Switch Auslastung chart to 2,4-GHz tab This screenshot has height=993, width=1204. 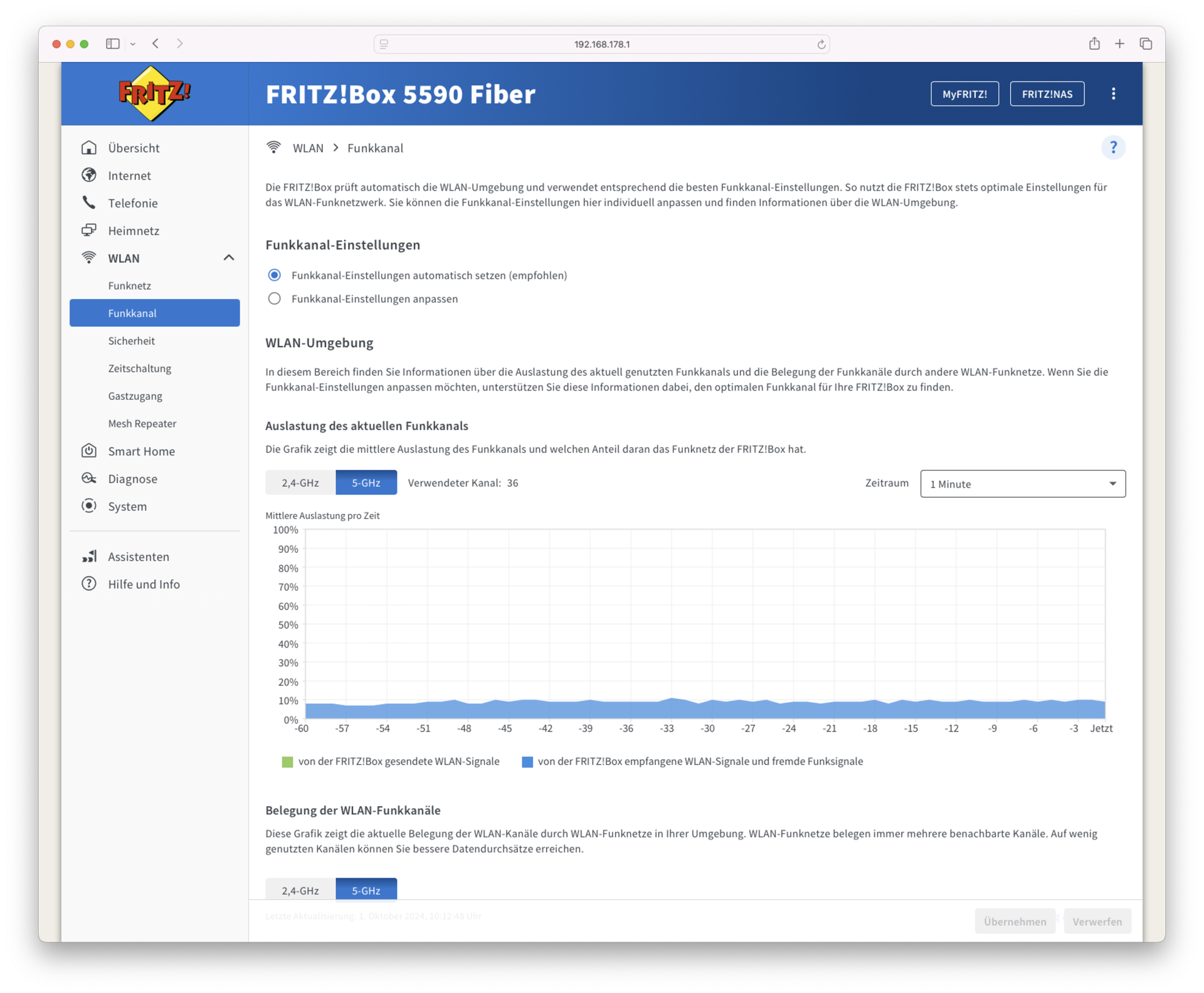[300, 482]
